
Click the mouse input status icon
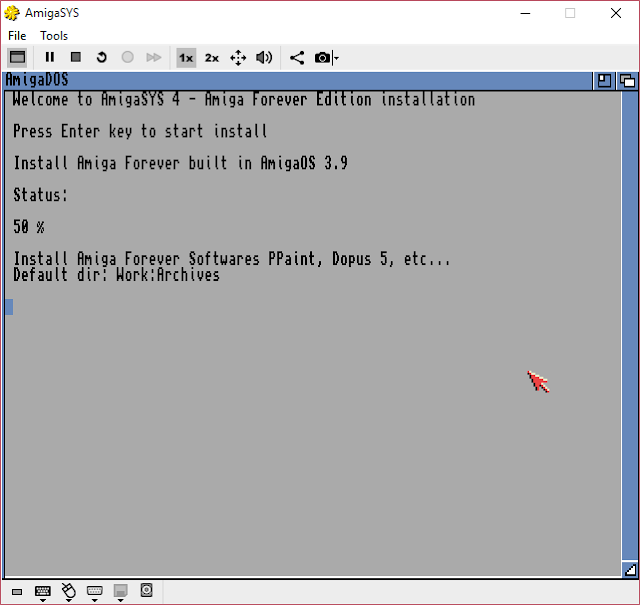[x=69, y=592]
